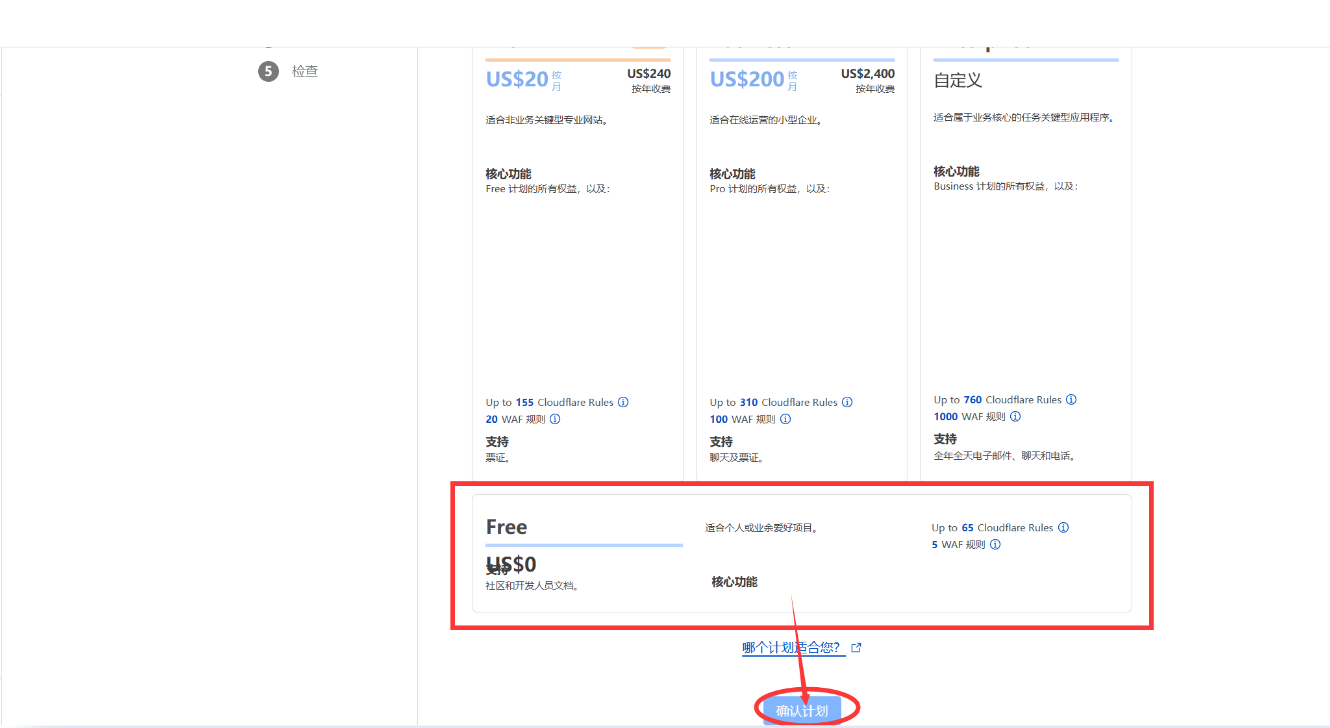The image size is (1330, 728).
Task: Click the step 5 circle icon
Action: (x=268, y=71)
